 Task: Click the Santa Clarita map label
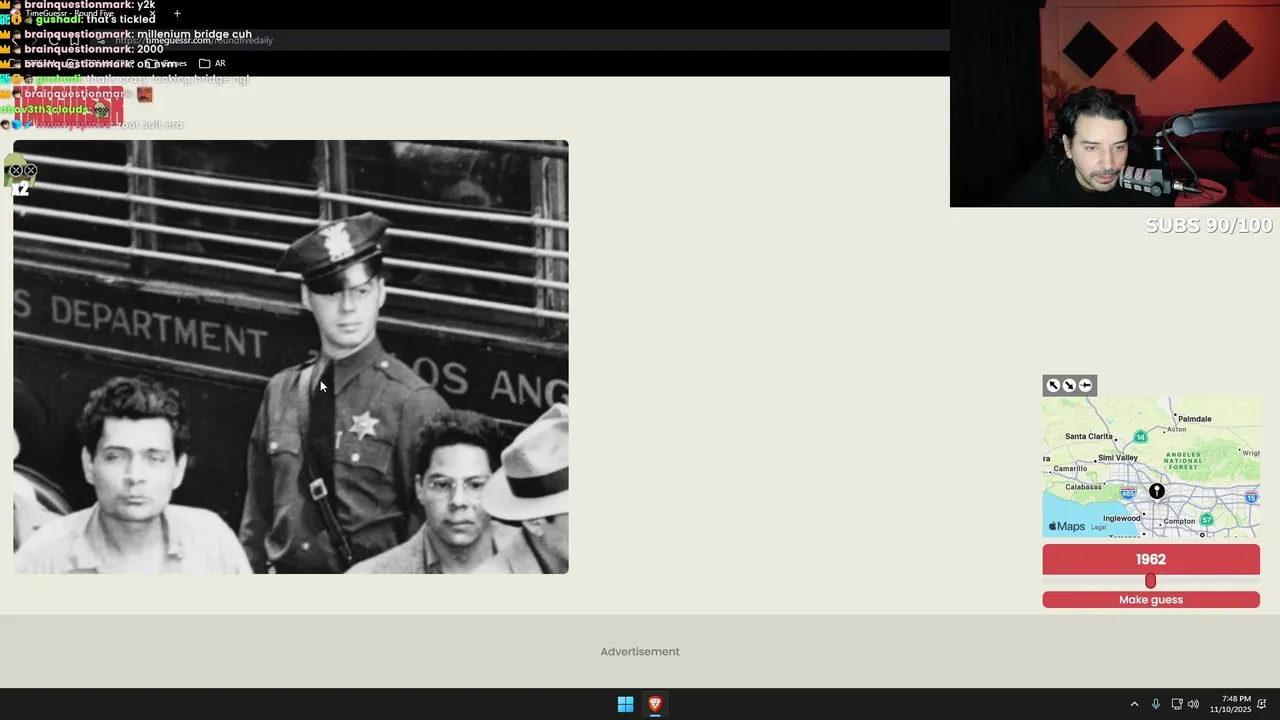[x=1089, y=437]
